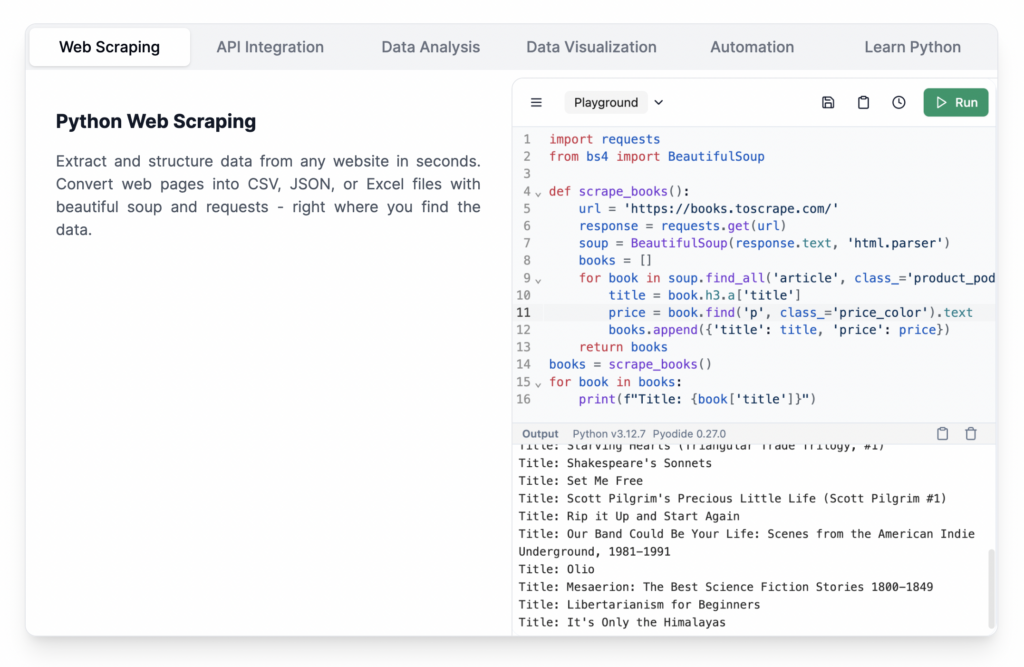Open the Playground dropdown
The width and height of the screenshot is (1024, 667).
tap(615, 102)
